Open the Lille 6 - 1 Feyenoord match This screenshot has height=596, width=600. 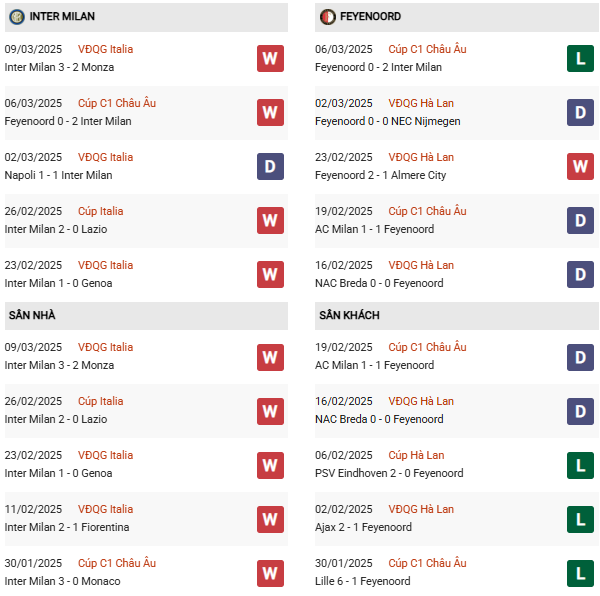coord(362,581)
